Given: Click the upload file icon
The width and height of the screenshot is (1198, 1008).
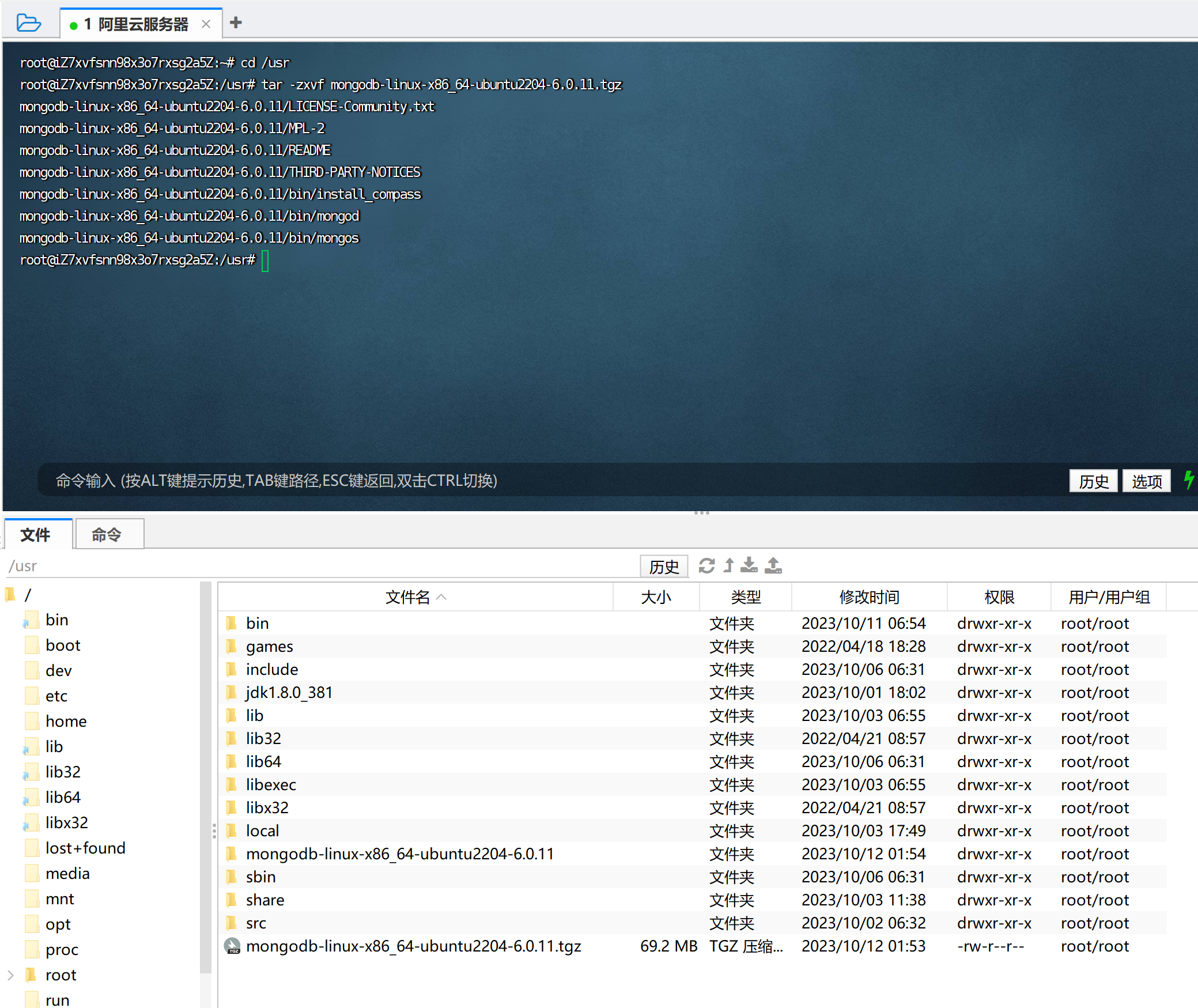Looking at the screenshot, I should tap(773, 565).
